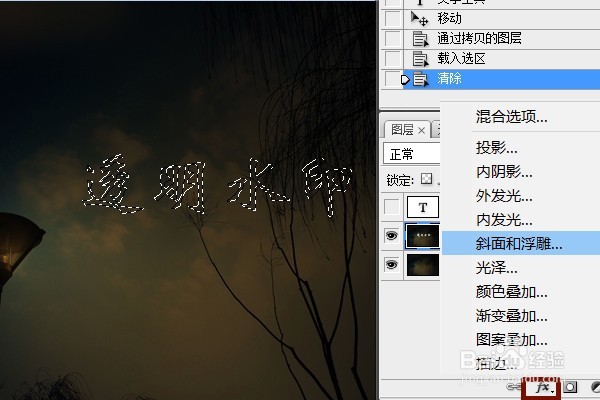Viewport: 600px width, 400px height.
Task: Hide the selected copied layer's eye icon
Action: point(391,235)
